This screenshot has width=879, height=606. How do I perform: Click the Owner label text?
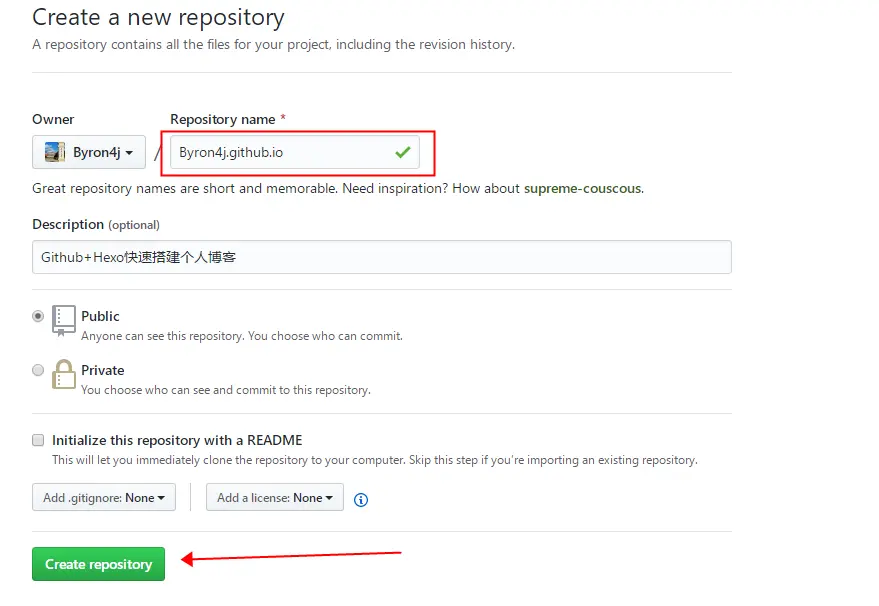pyautogui.click(x=53, y=119)
